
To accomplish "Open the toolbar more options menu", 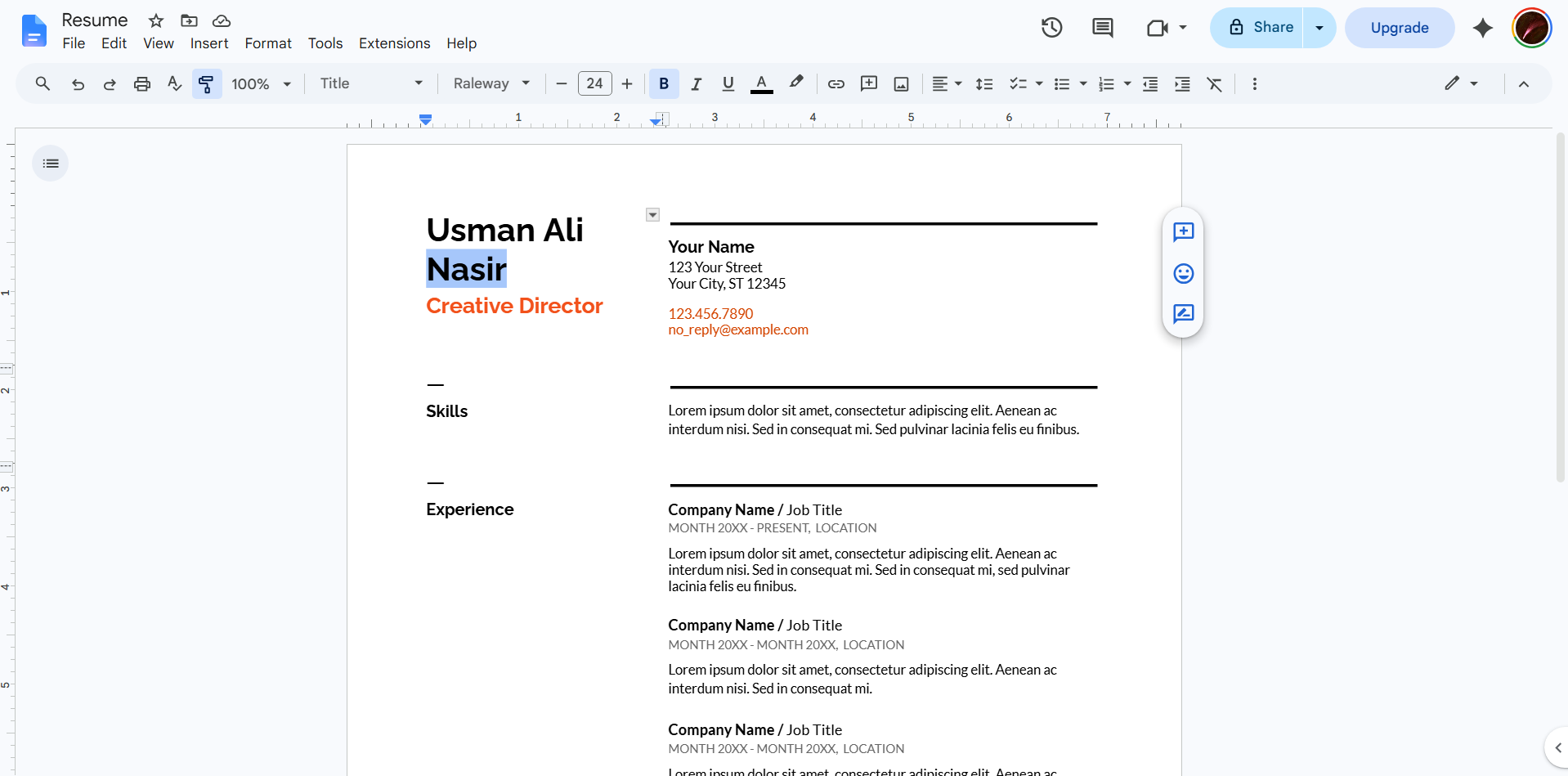I will click(x=1255, y=83).
